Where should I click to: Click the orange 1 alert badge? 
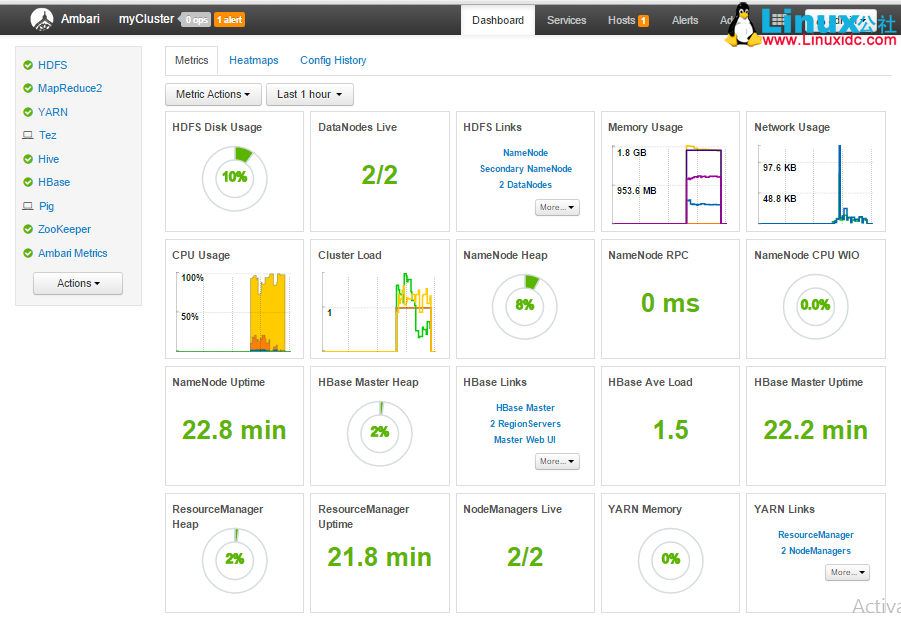[229, 20]
